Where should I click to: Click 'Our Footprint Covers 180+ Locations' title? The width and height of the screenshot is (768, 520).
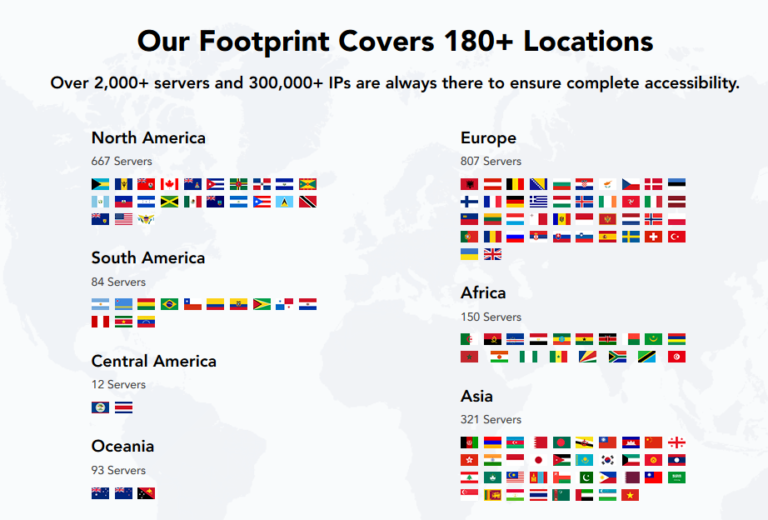point(395,41)
